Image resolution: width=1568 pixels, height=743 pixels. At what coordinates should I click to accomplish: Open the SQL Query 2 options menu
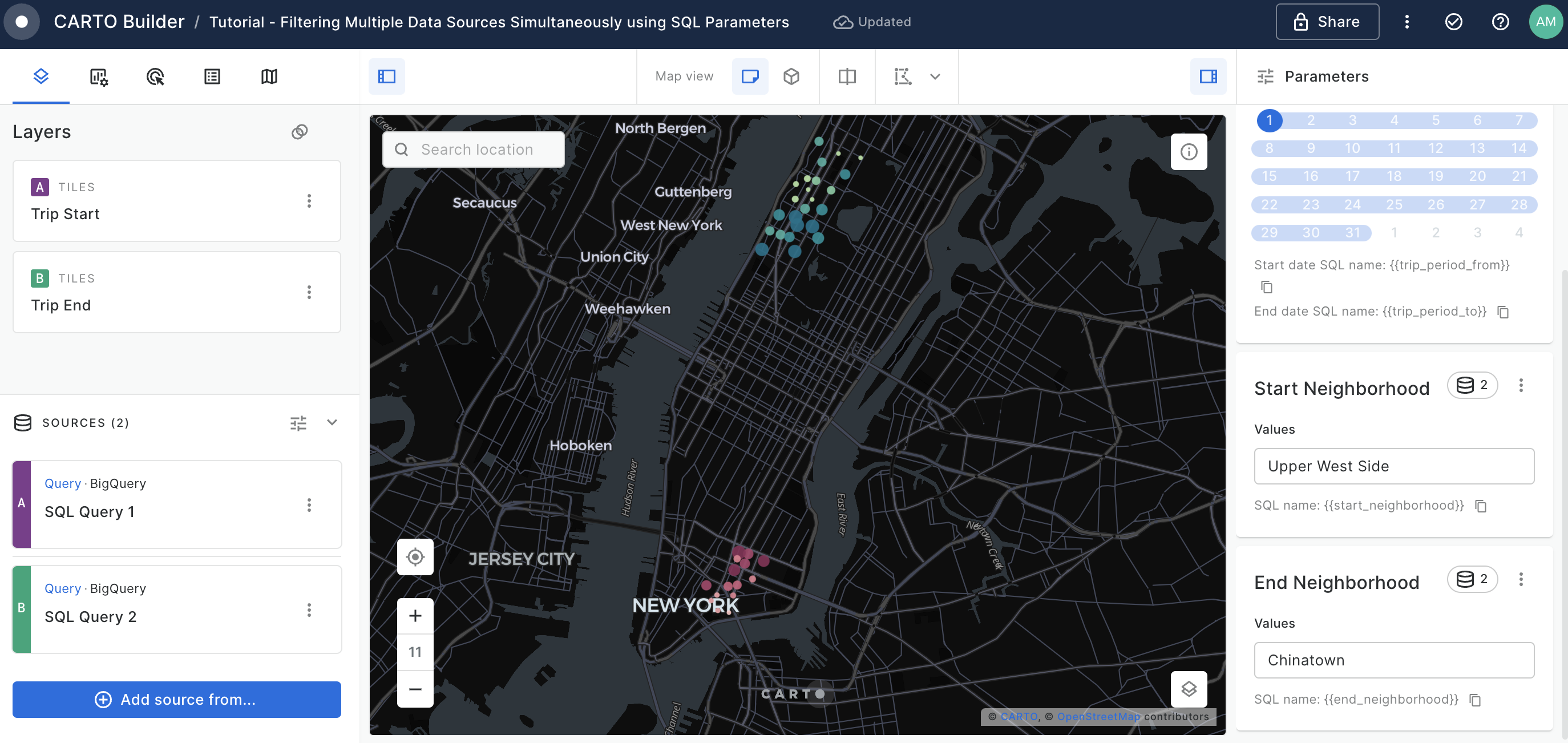tap(309, 609)
